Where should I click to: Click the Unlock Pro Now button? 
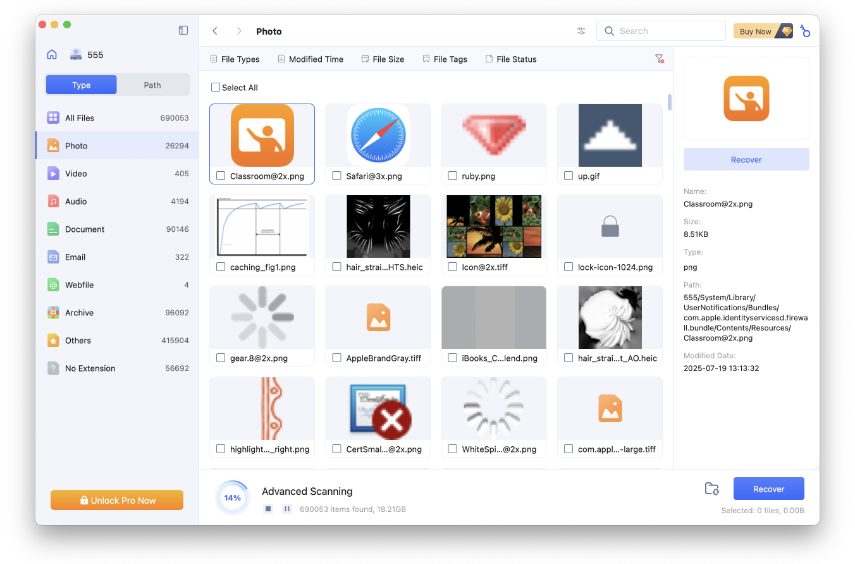pos(117,500)
